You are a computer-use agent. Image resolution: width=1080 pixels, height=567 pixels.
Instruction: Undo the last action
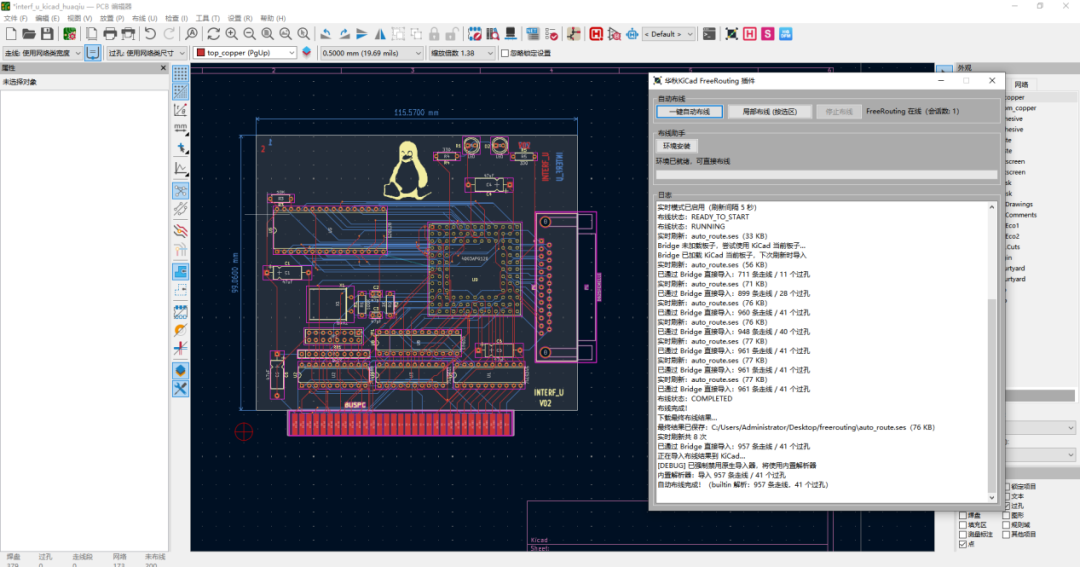[150, 34]
